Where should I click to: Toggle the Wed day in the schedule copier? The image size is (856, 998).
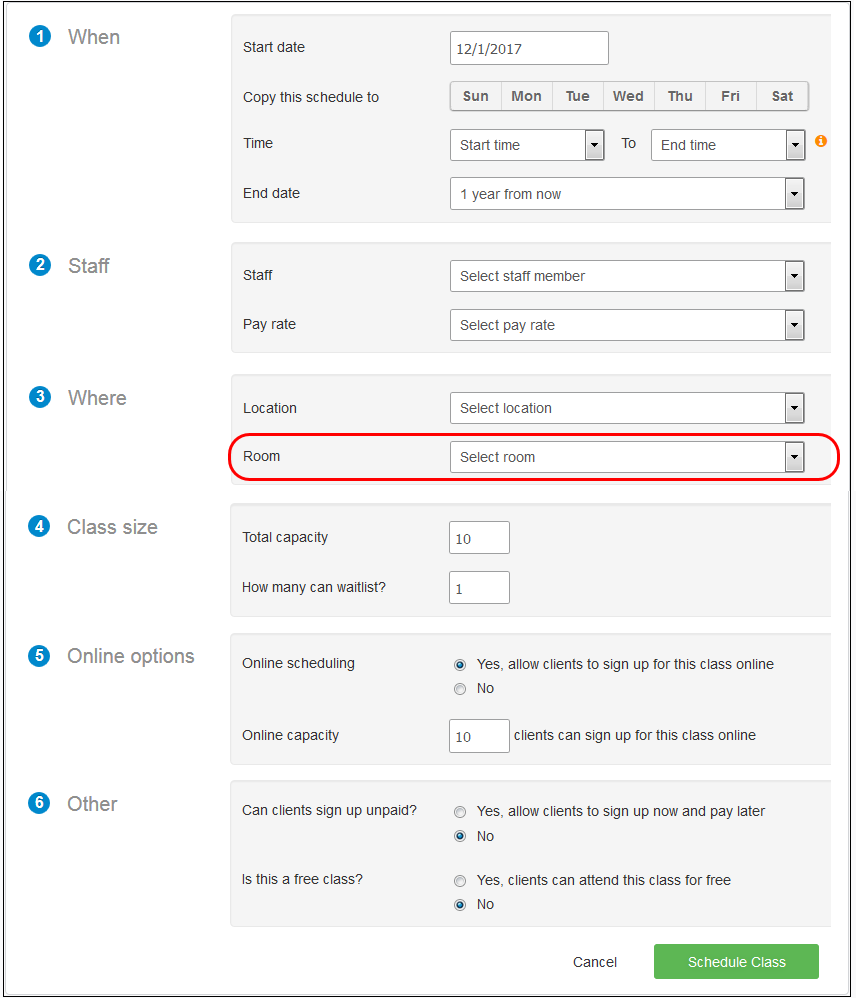pos(628,95)
